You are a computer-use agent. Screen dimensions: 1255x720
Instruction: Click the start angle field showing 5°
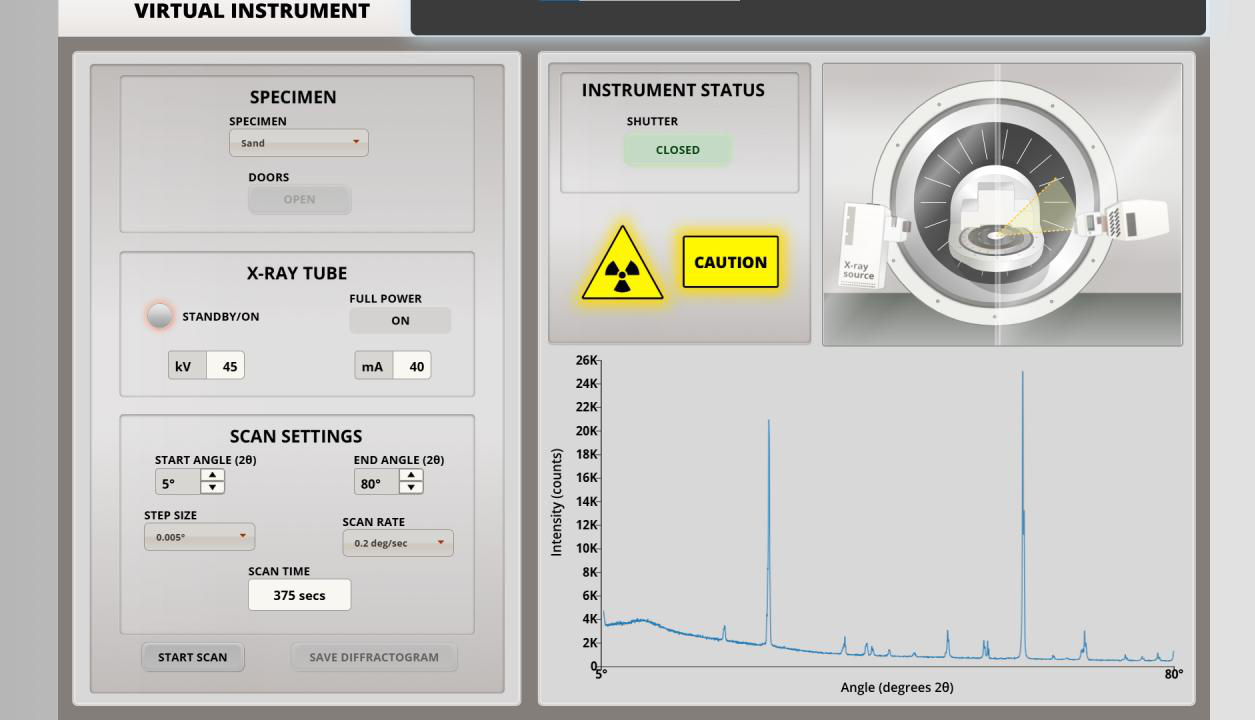(x=178, y=483)
